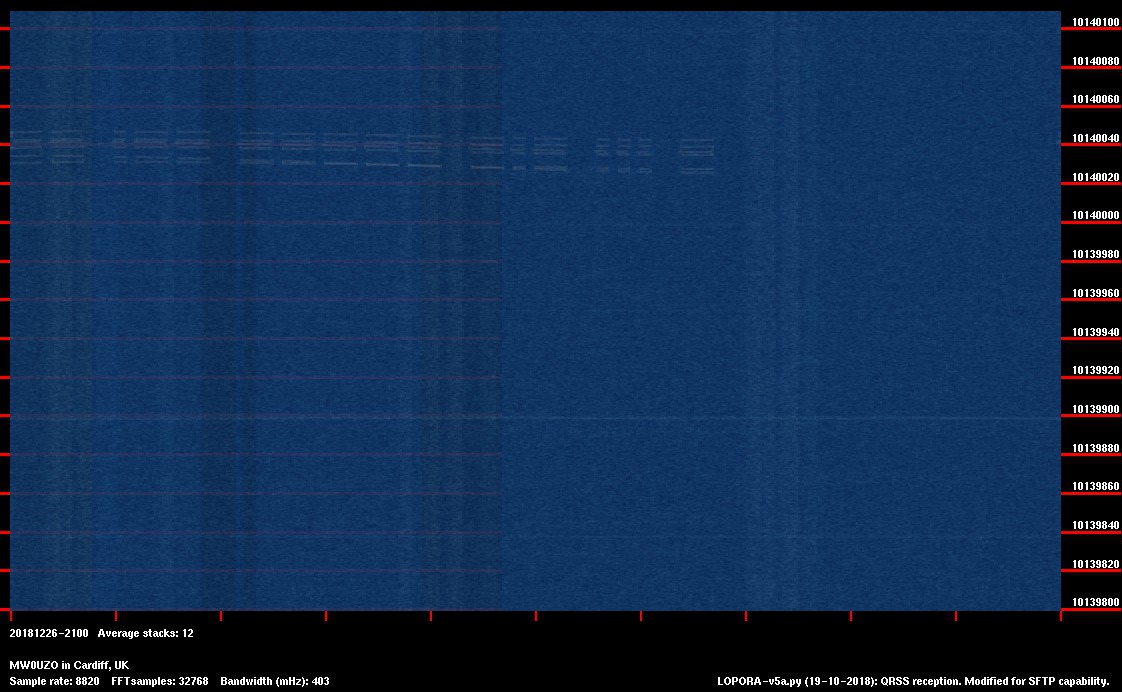This screenshot has width=1122, height=692.
Task: Select the 'MW0UZO in Cardiff, UK' caption
Action: click(x=69, y=665)
